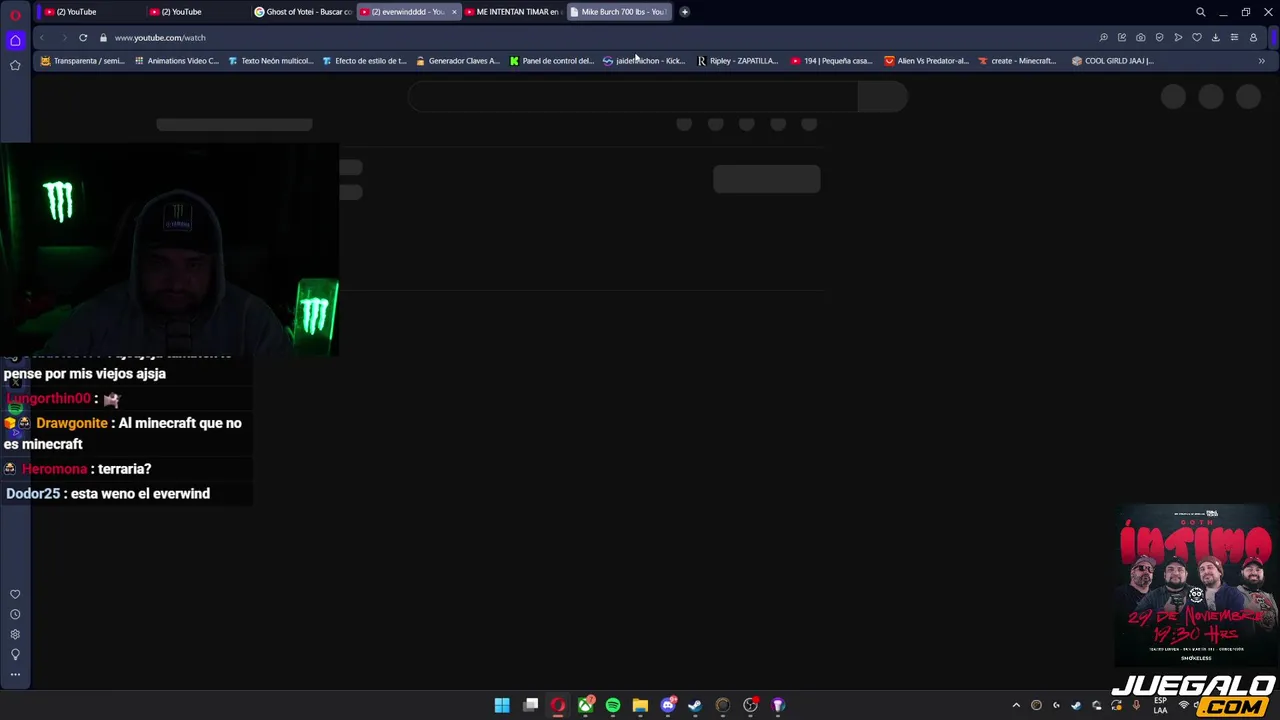The width and height of the screenshot is (1280, 720).
Task: Click the tab search magnifier icon
Action: [x=1201, y=12]
